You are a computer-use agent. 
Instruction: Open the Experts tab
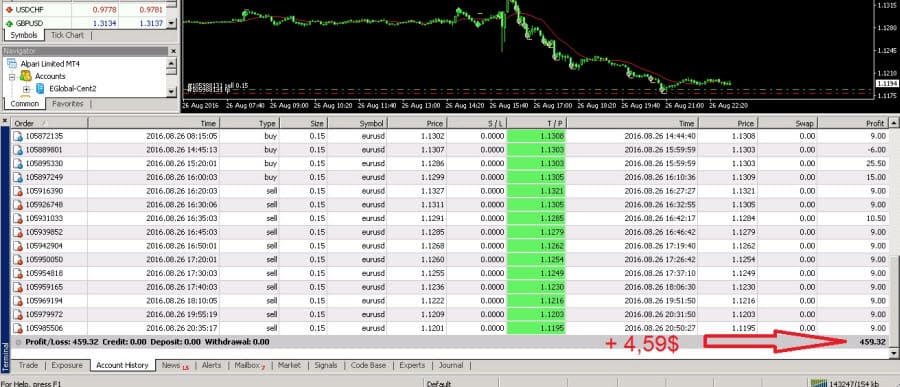(412, 365)
